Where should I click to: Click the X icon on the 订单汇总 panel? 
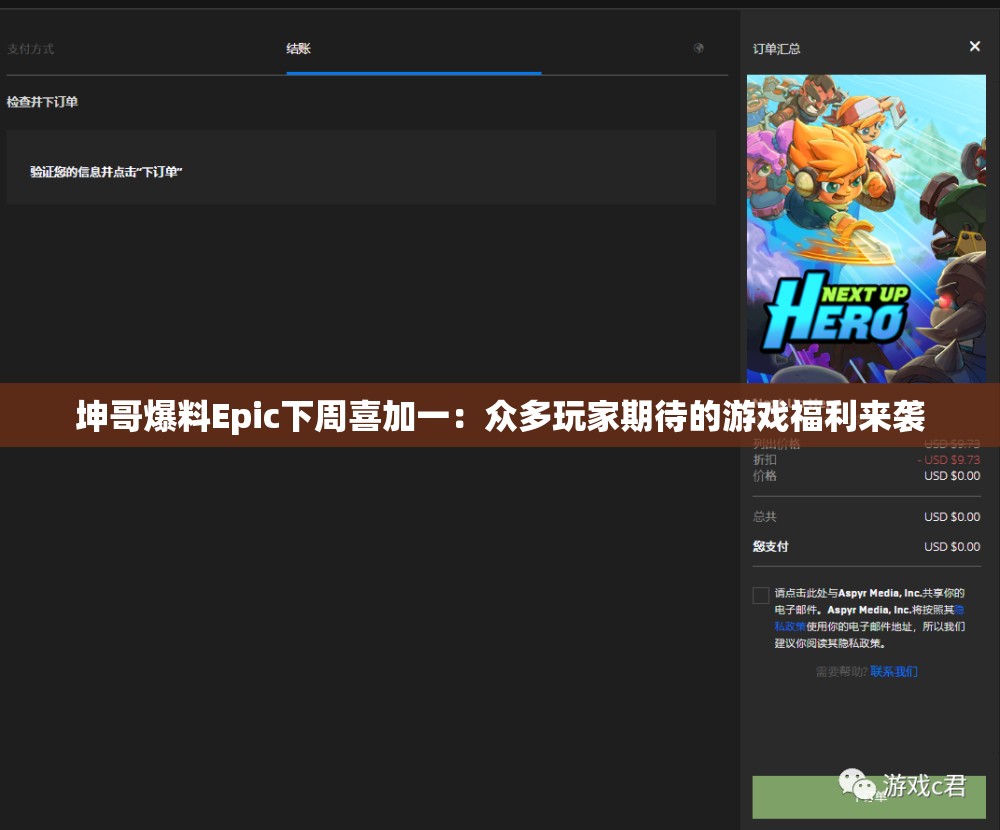(975, 46)
